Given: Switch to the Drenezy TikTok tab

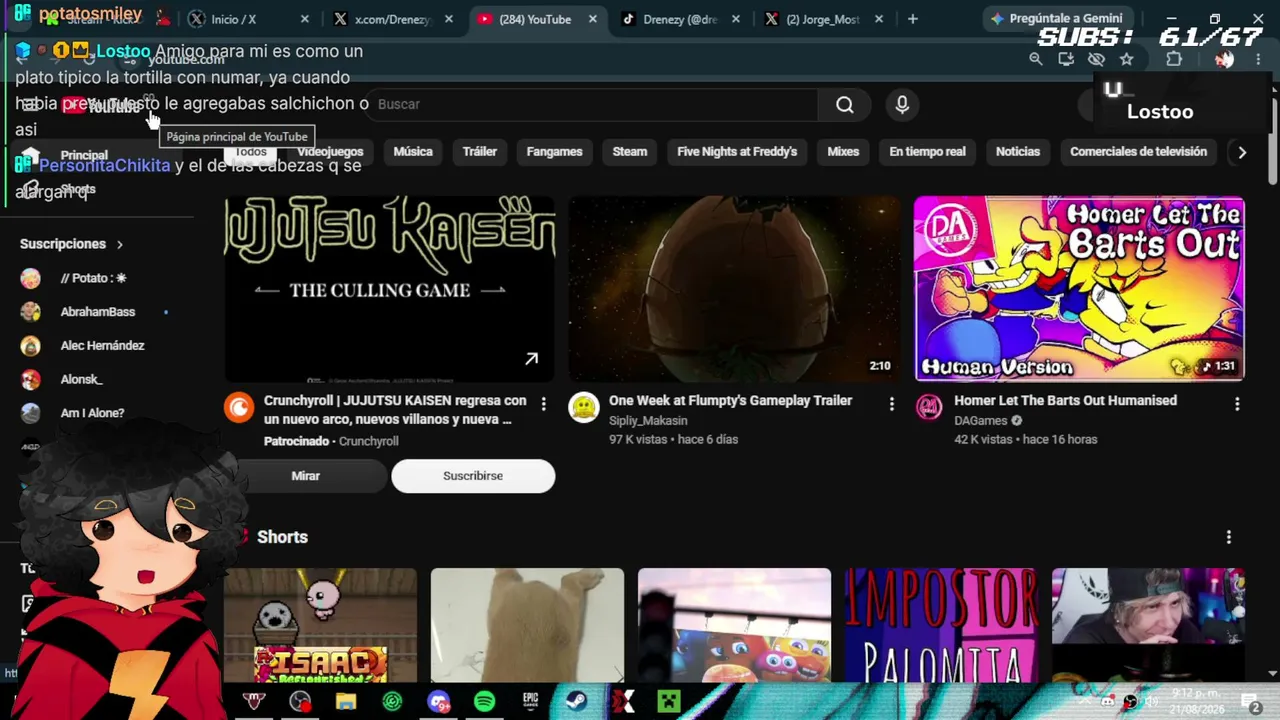Looking at the screenshot, I should pos(678,19).
